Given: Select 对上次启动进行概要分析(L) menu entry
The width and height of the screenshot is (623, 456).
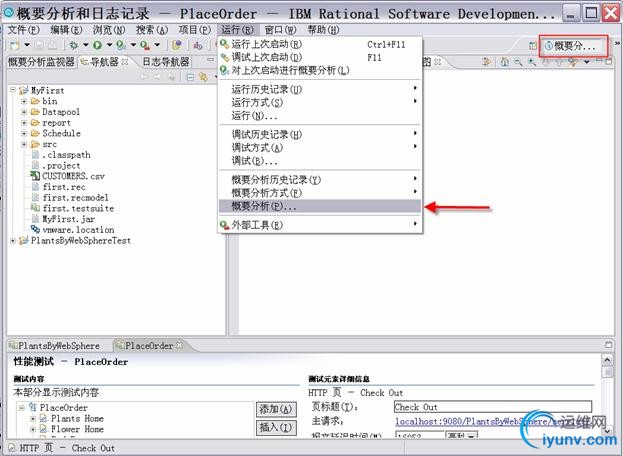Looking at the screenshot, I should pyautogui.click(x=320, y=70).
